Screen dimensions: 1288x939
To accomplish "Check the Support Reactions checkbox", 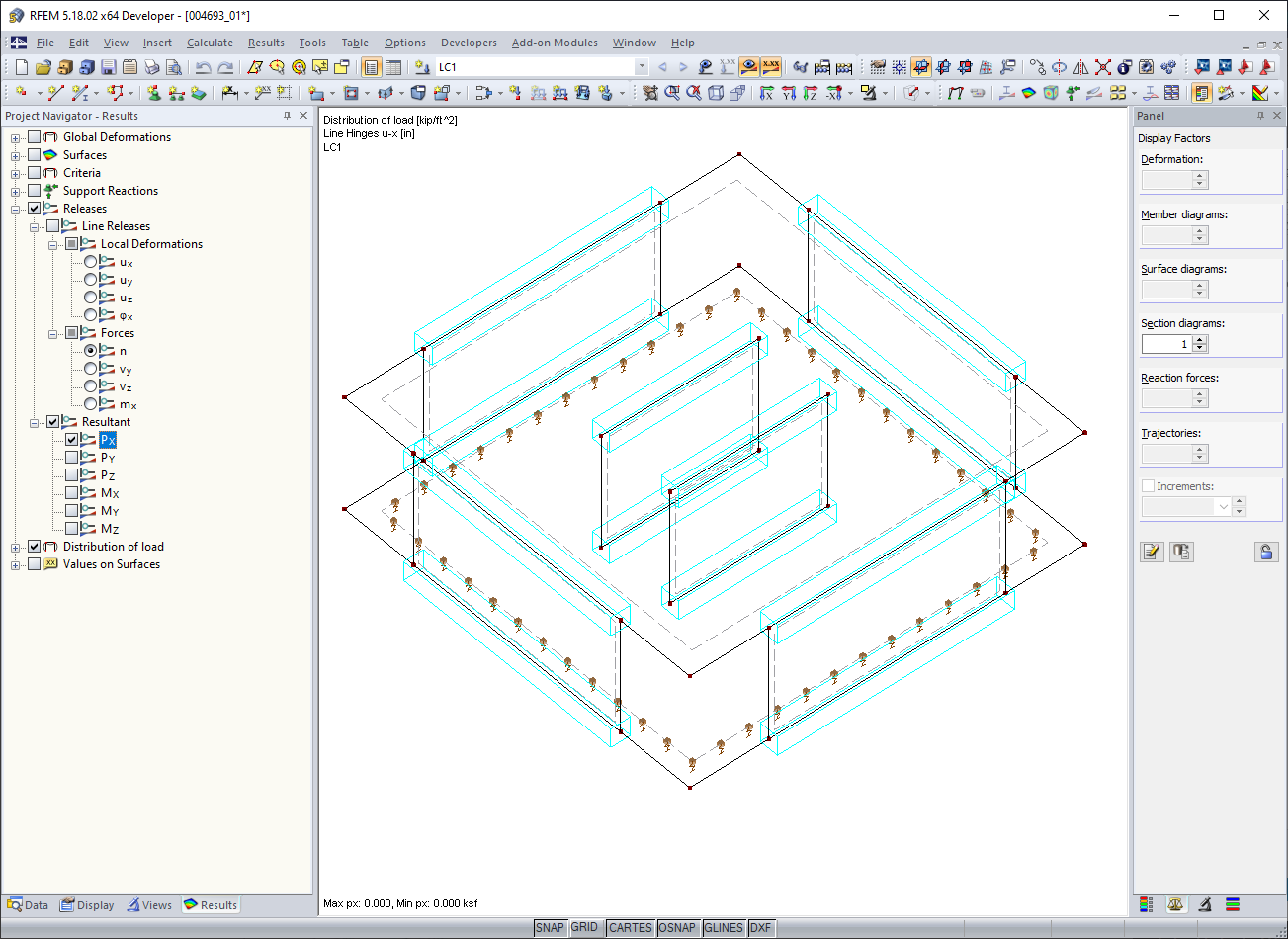I will (35, 191).
